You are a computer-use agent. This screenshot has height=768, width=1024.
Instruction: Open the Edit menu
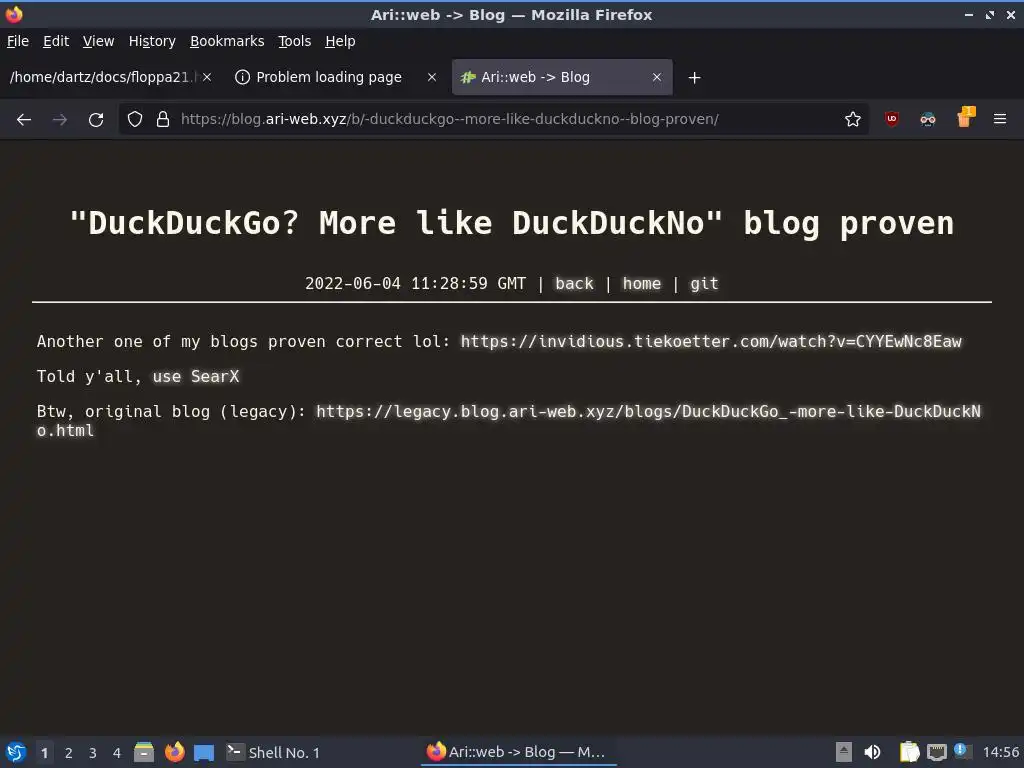coord(56,41)
